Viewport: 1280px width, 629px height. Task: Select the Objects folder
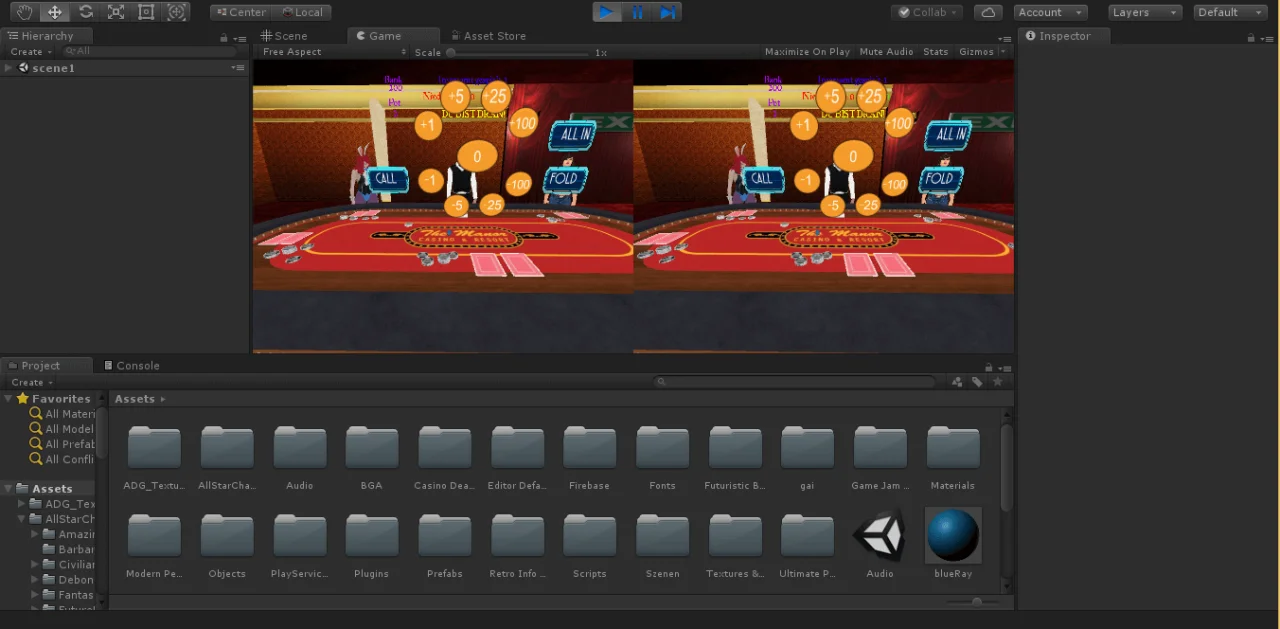point(227,546)
